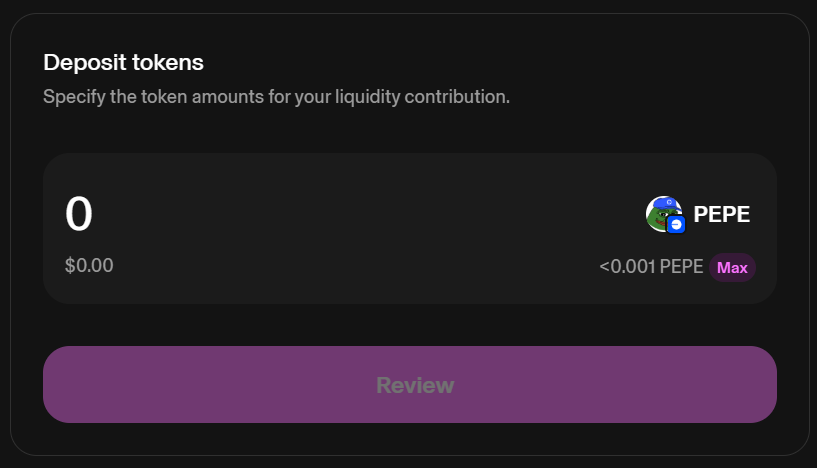The image size is (817, 468).
Task: Click the word "Review" on the bottom button
Action: 415,385
